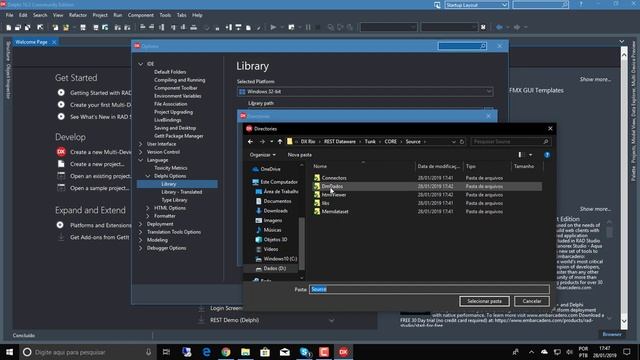Open the Startup Layout dropdown
This screenshot has height=360, width=640.
[476, 5]
